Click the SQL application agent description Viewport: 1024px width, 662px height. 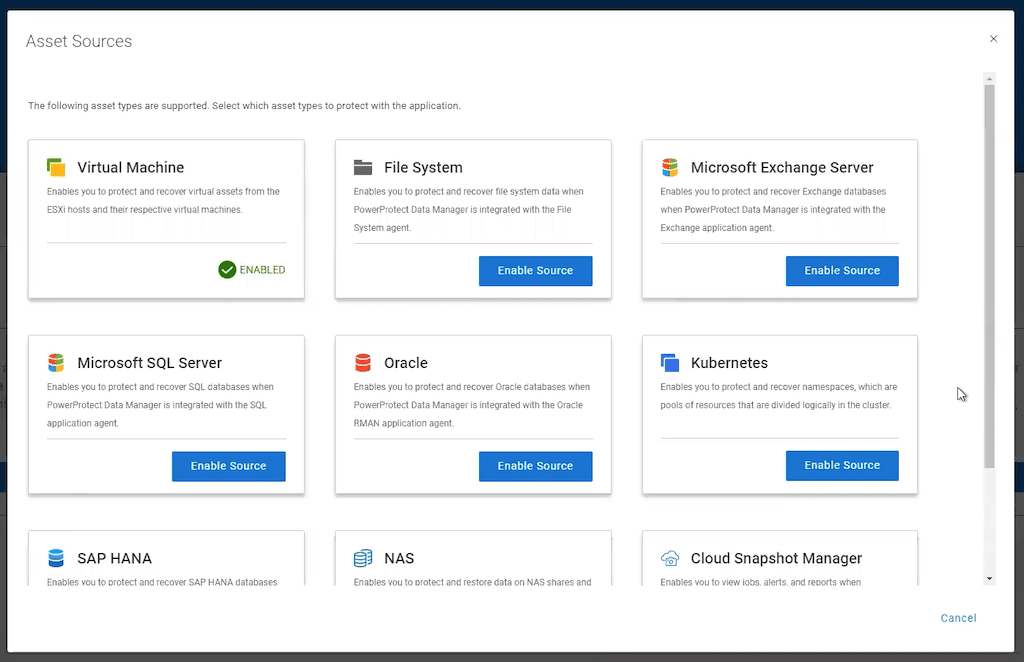tap(160, 405)
